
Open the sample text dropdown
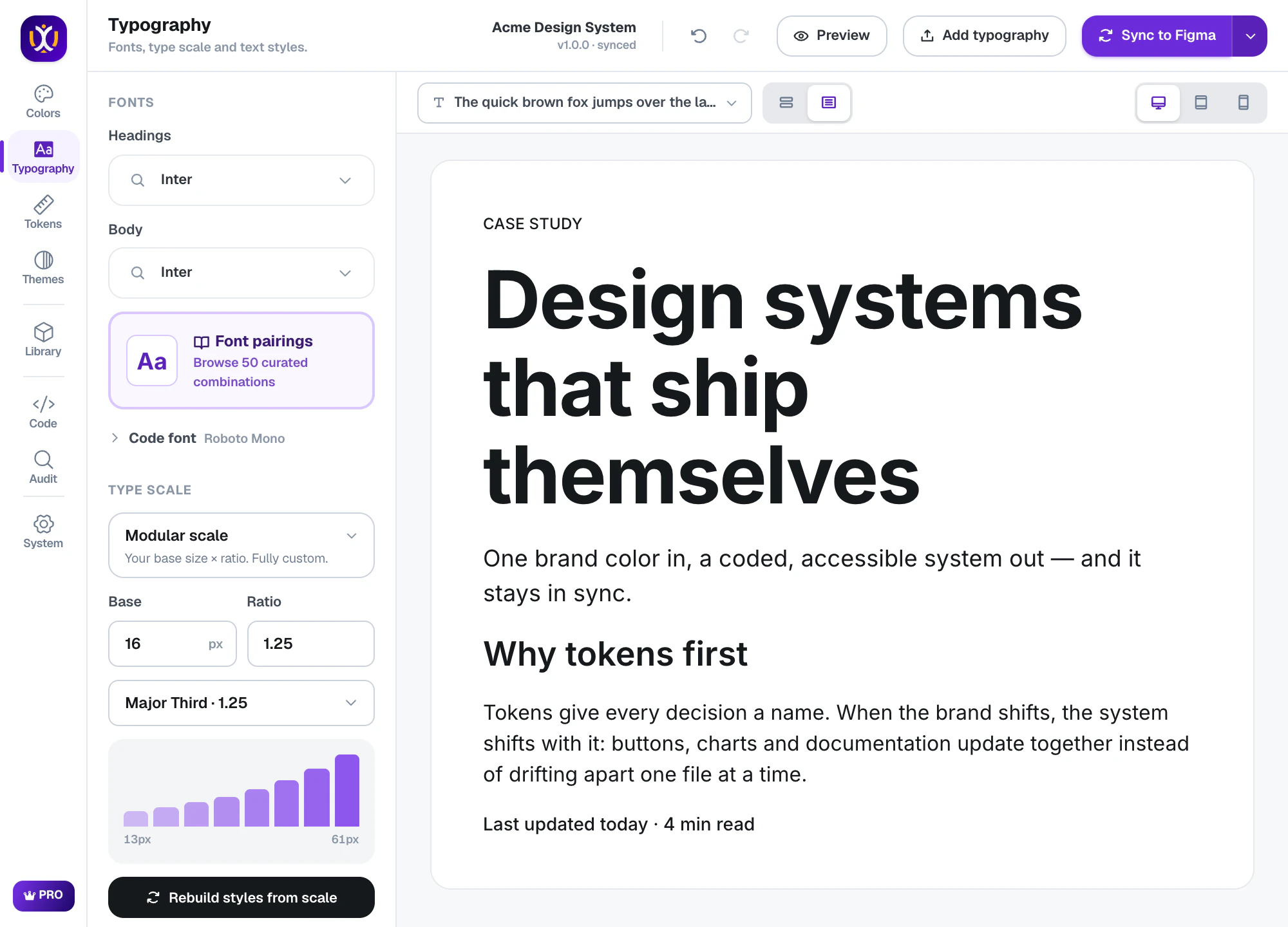coord(585,103)
